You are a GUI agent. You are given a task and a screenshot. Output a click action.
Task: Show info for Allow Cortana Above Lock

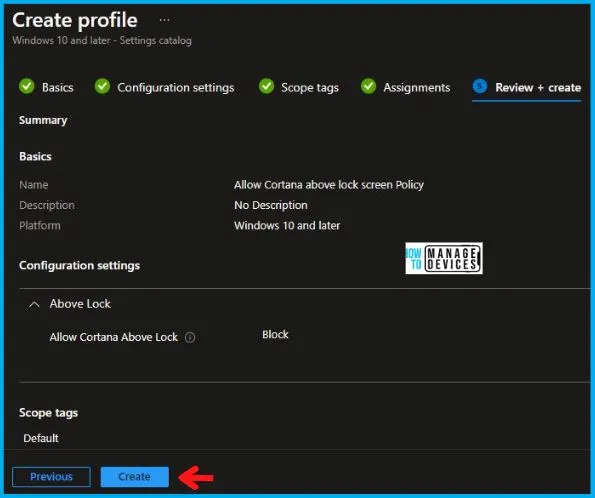tap(190, 337)
